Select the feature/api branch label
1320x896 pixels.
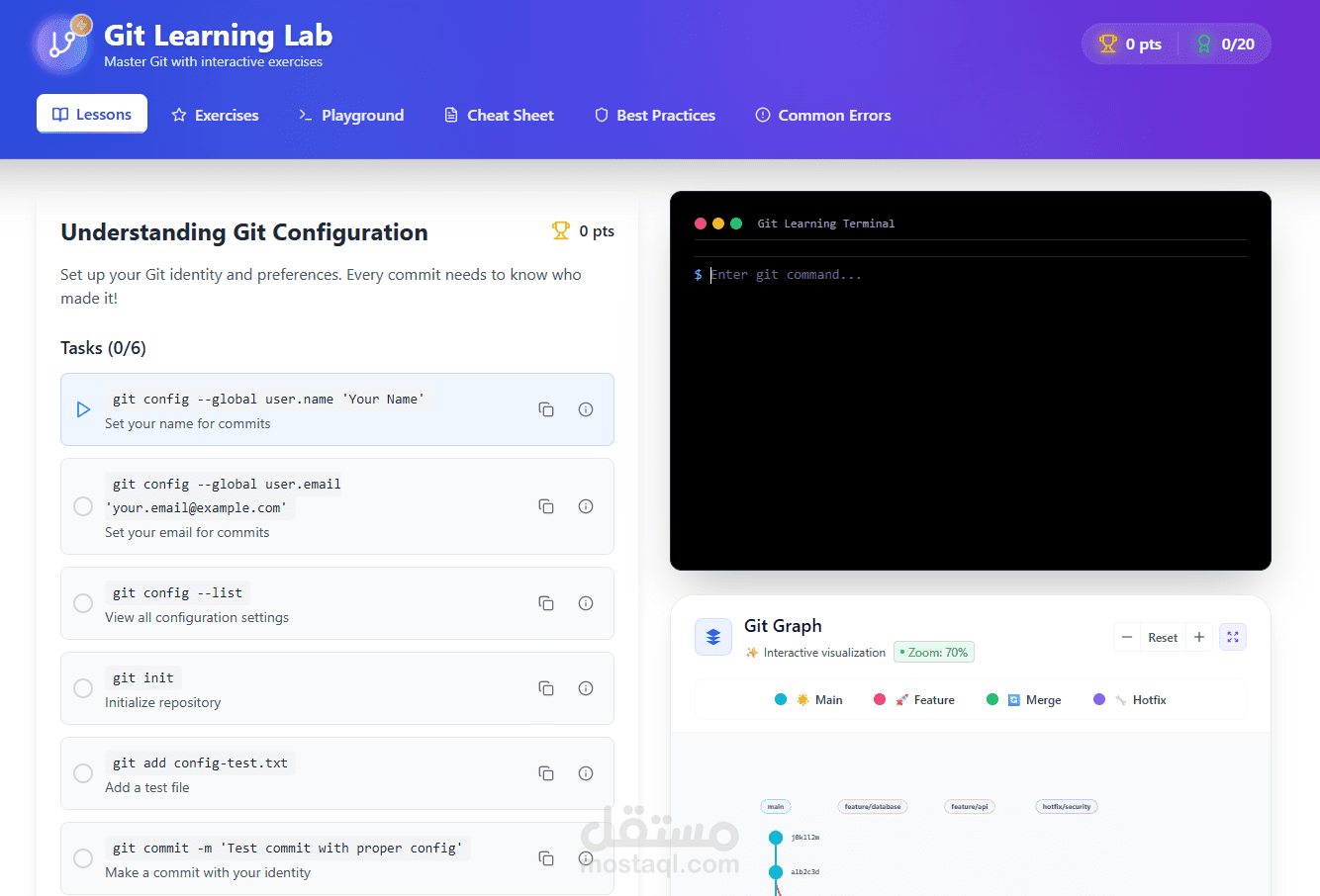970,807
